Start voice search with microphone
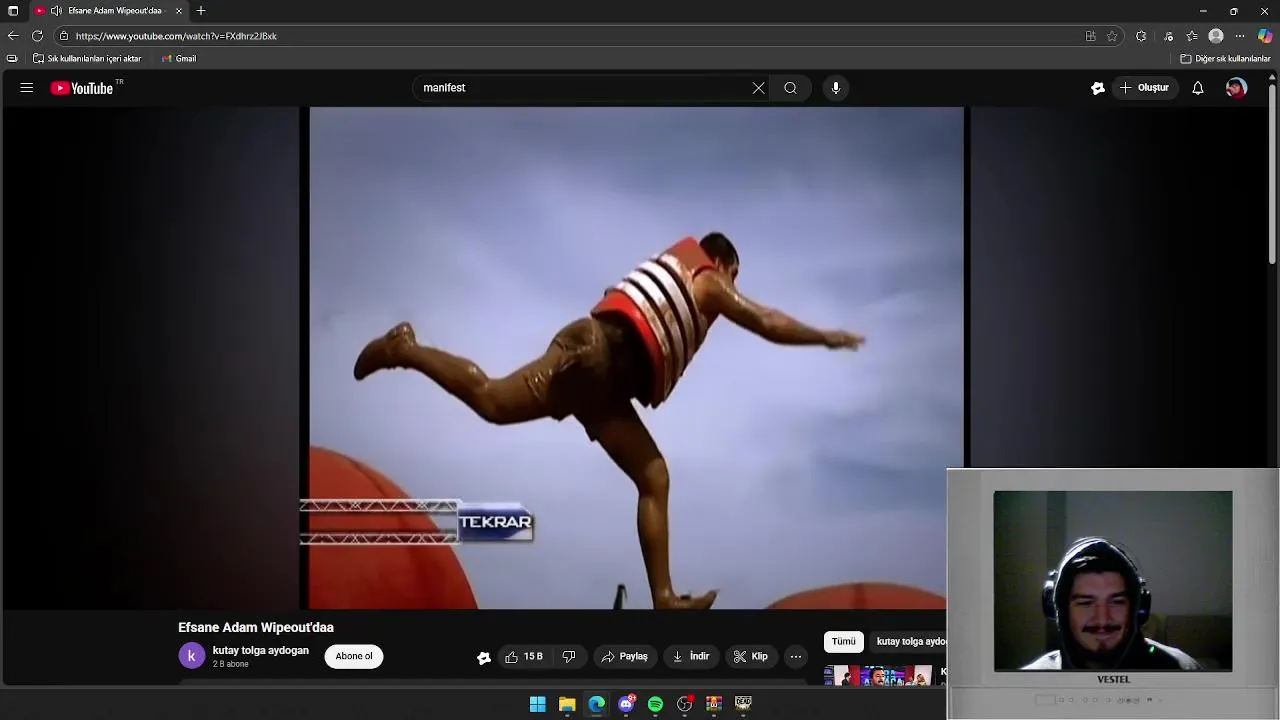Viewport: 1280px width, 720px height. tap(836, 88)
